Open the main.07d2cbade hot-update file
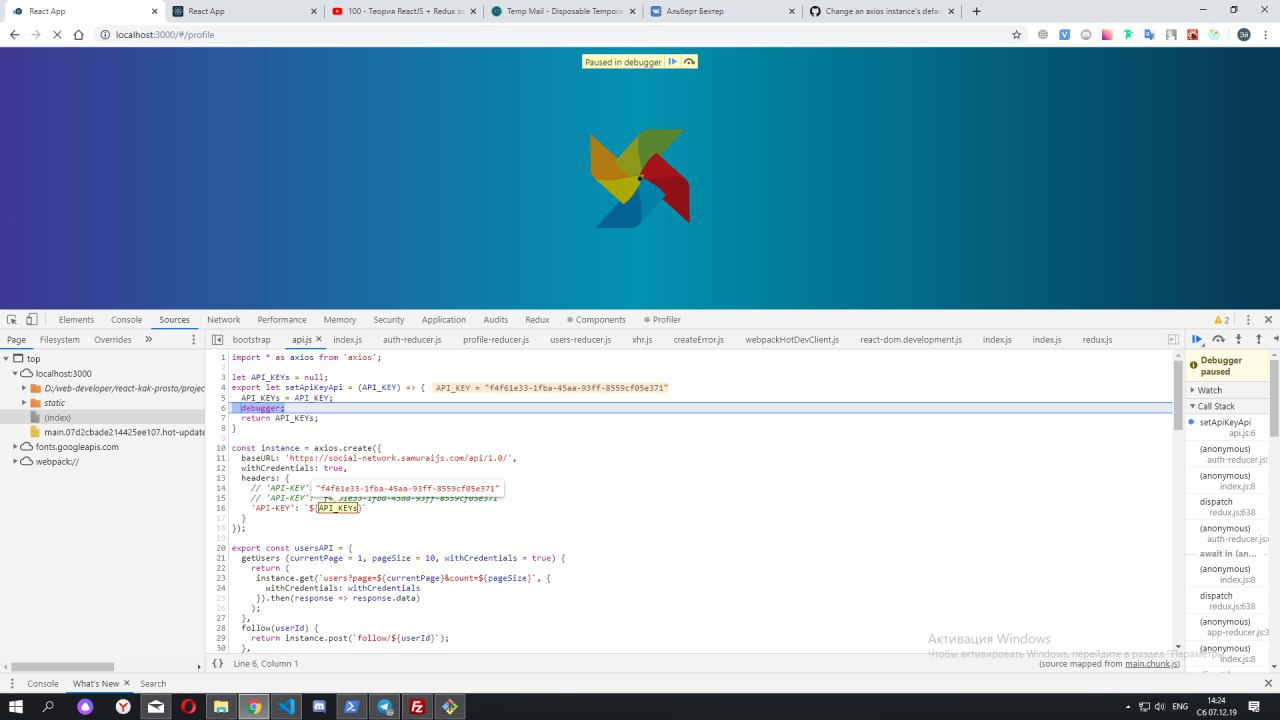The width and height of the screenshot is (1280, 720). 124,432
